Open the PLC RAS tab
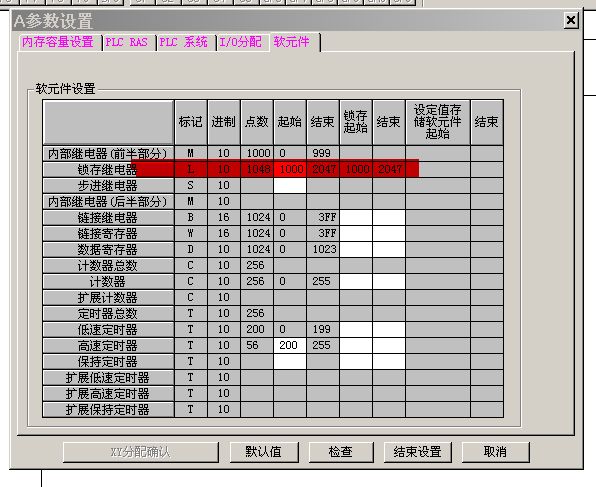This screenshot has height=487, width=596. 127,42
